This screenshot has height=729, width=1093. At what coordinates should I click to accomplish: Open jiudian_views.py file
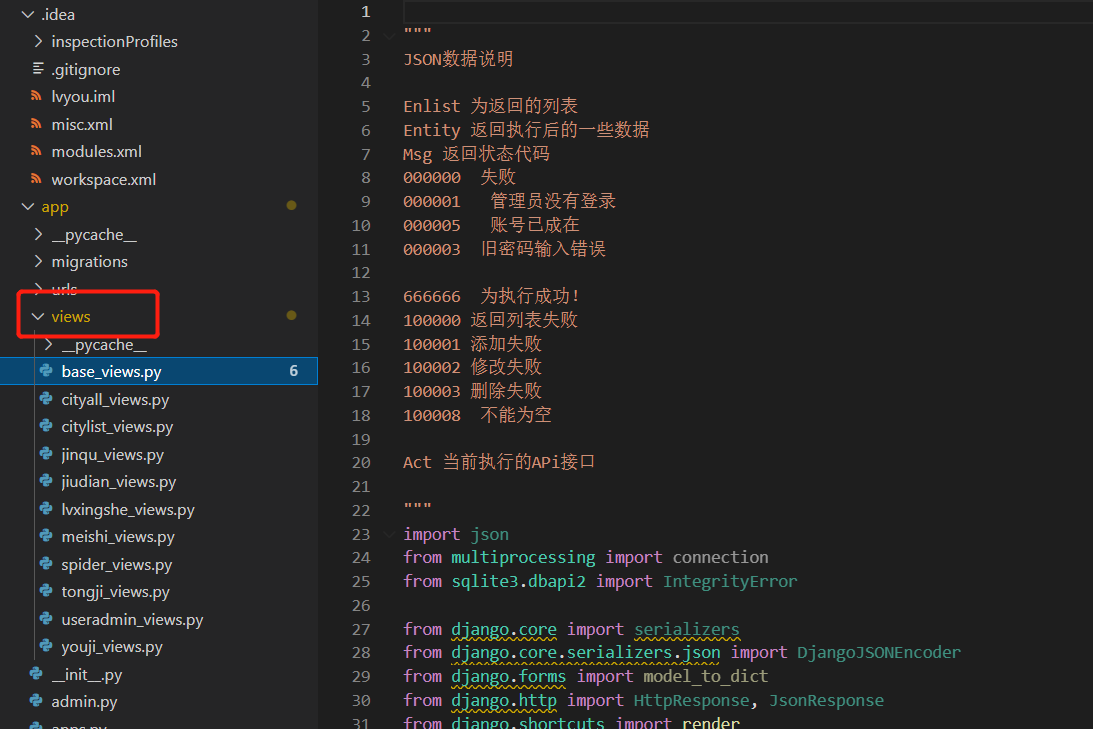tap(119, 482)
